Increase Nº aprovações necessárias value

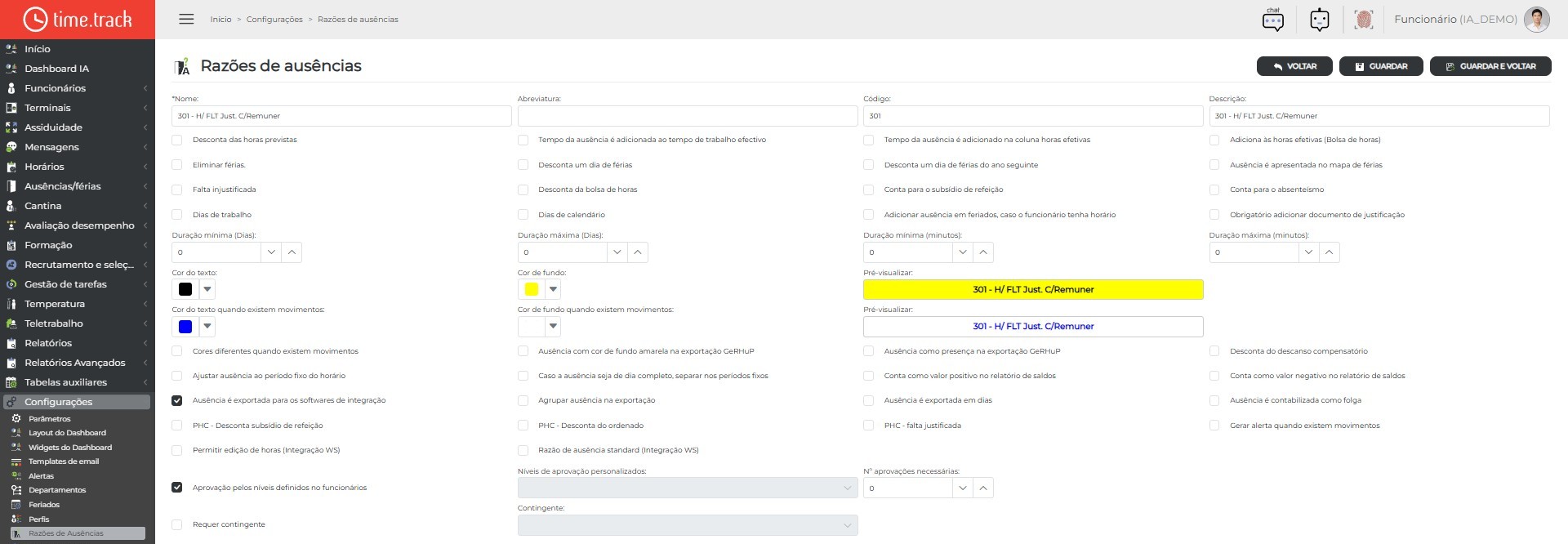tap(983, 488)
